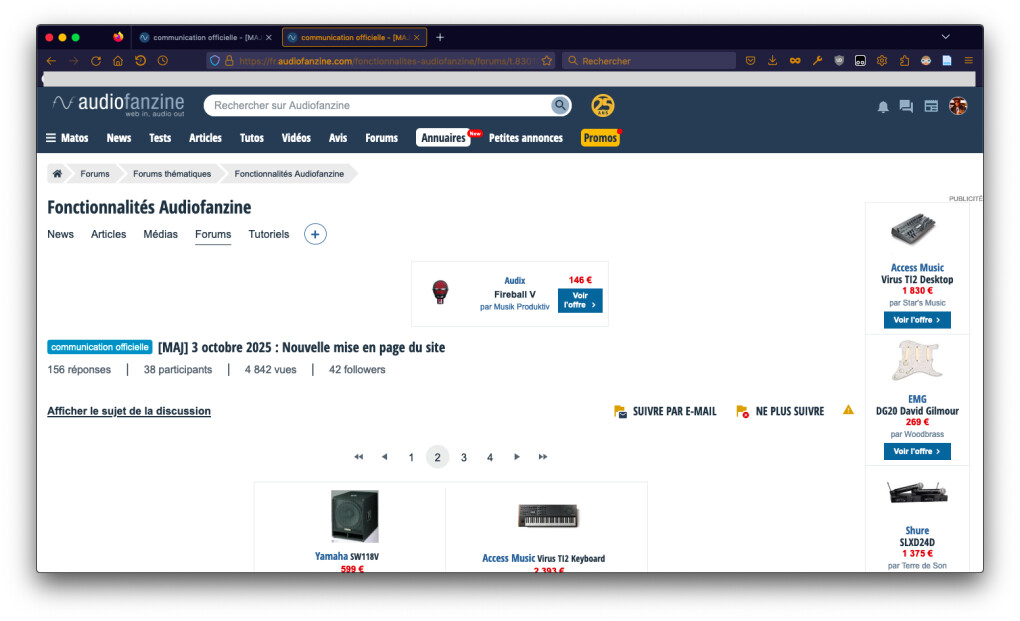Screen dimensions: 1020x621
Task: Click the tracking protection shield in URL bar
Action: click(x=214, y=60)
